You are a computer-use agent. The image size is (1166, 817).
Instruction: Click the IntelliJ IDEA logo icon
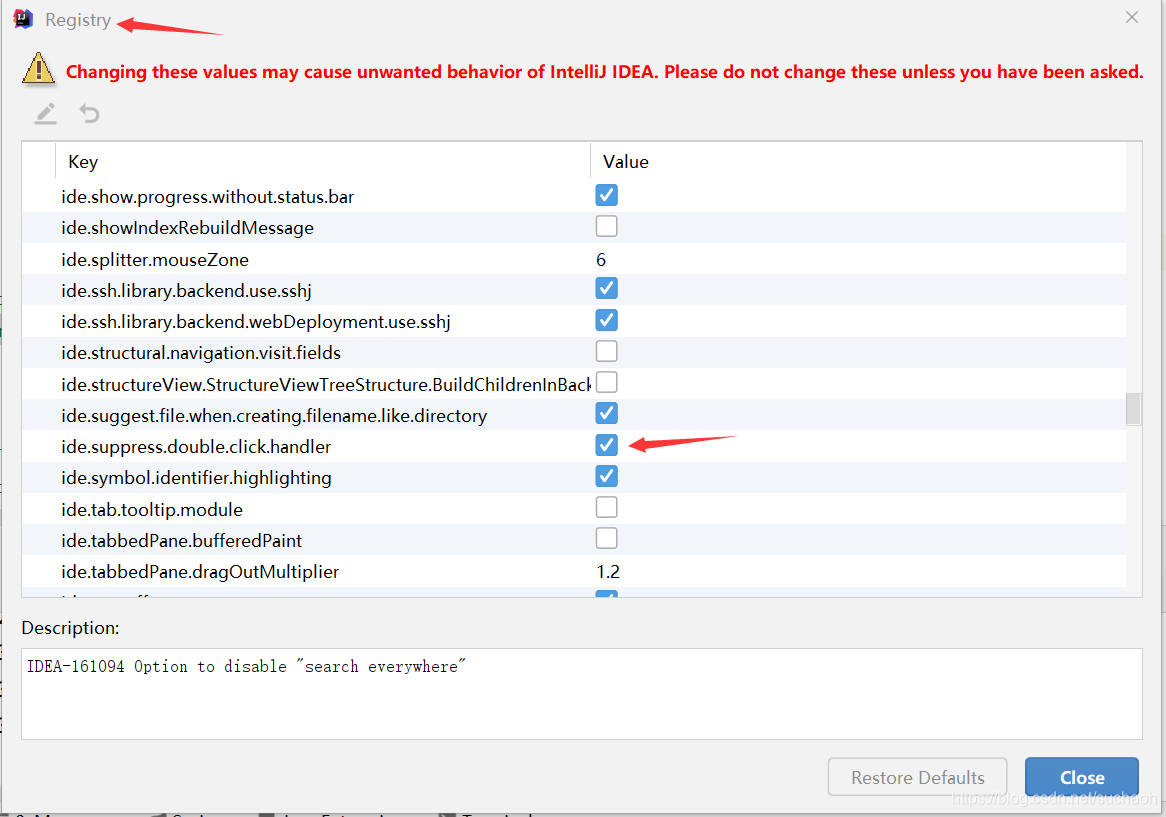pos(23,19)
